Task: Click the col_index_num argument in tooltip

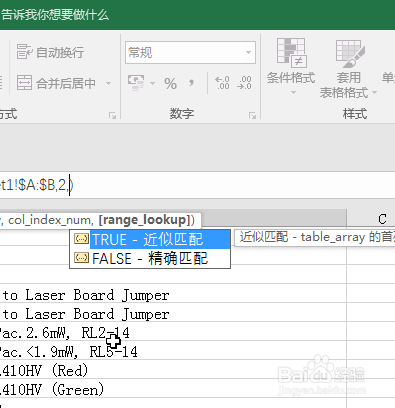Action: click(x=49, y=220)
